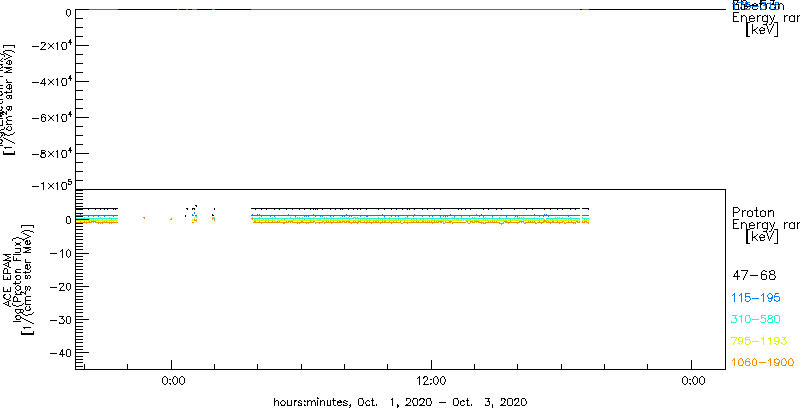Click the -30 proton flux tick label

point(61,320)
